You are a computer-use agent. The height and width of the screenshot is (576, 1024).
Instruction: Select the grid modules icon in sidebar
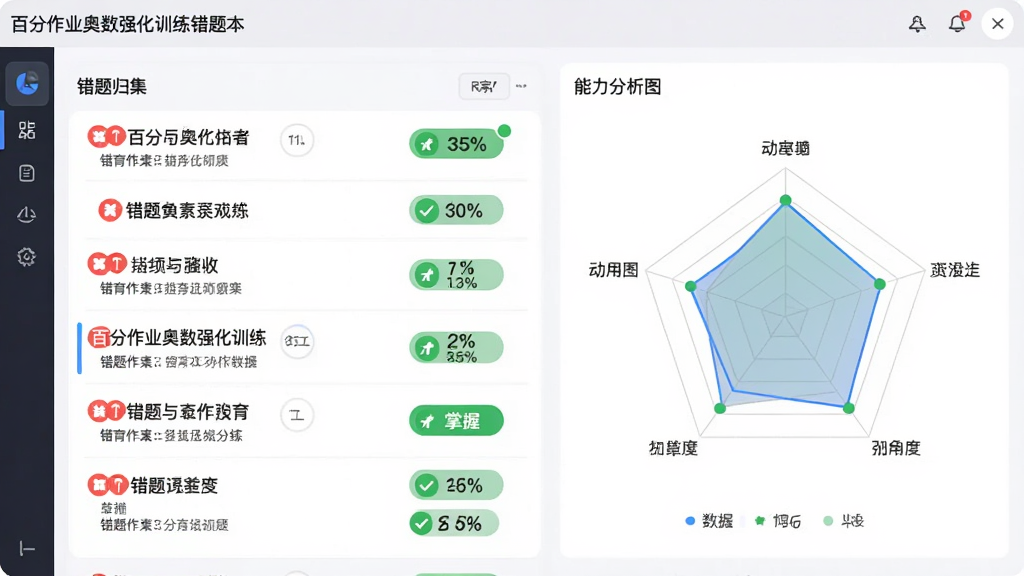(27, 130)
